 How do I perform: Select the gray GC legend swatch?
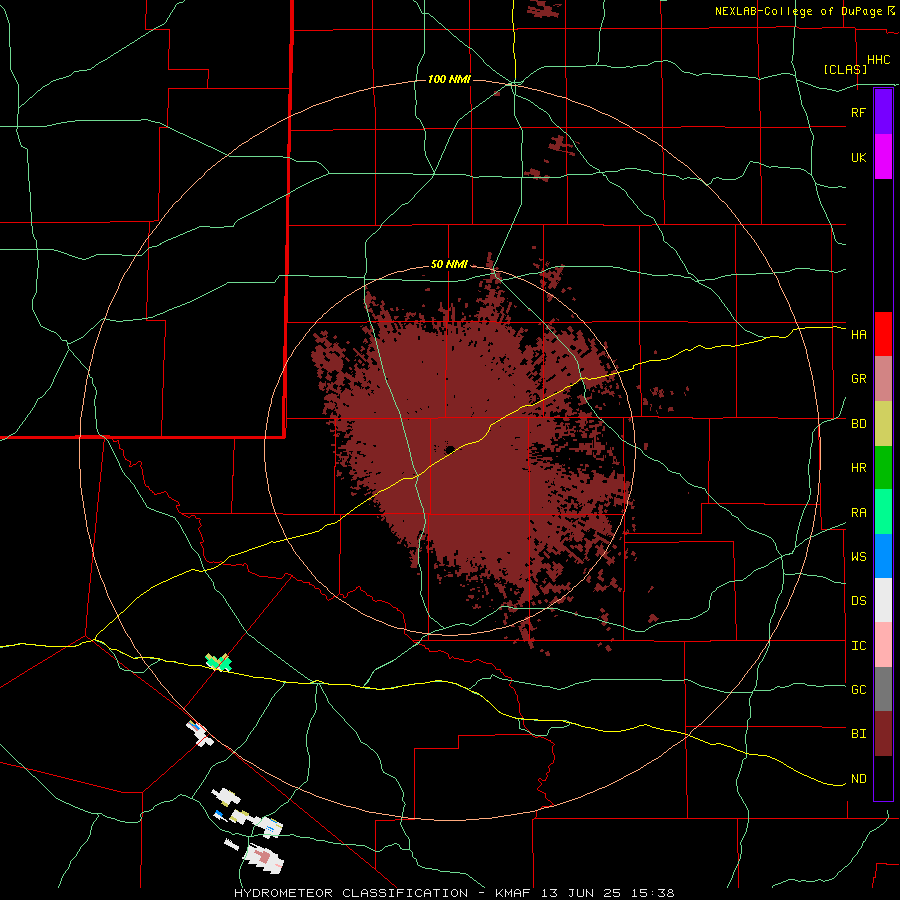point(883,689)
